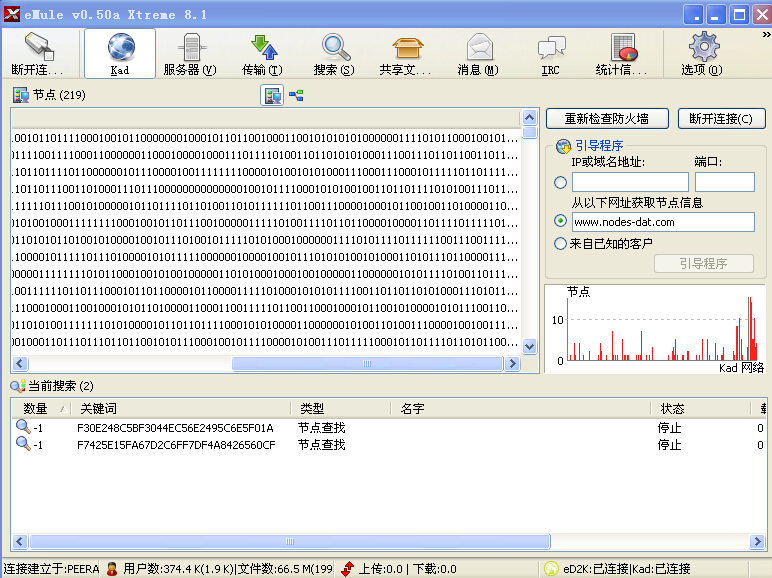Viewport: 772px width, 578px height.
Task: Open the Servers (服务器) toolbar icon
Action: coord(190,53)
